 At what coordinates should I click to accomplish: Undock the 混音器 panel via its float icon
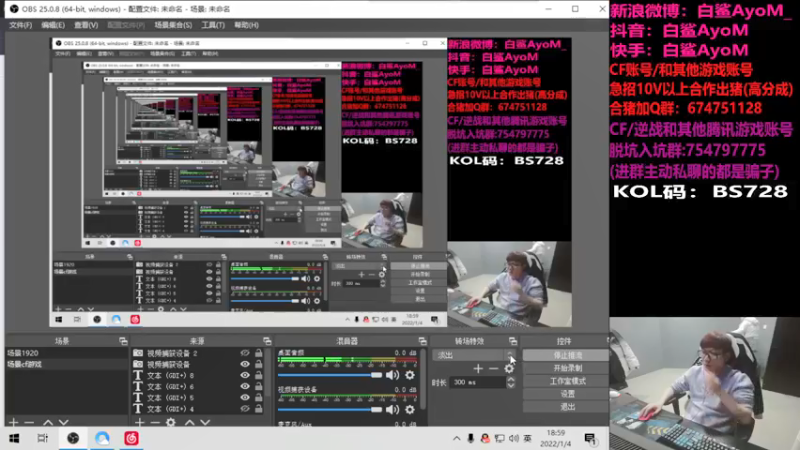click(x=422, y=341)
